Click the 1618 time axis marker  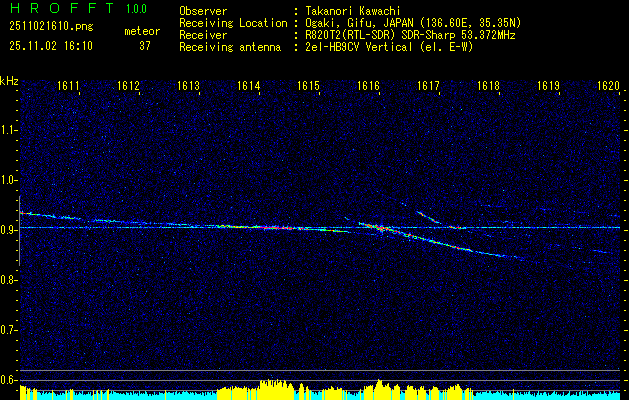pos(488,87)
